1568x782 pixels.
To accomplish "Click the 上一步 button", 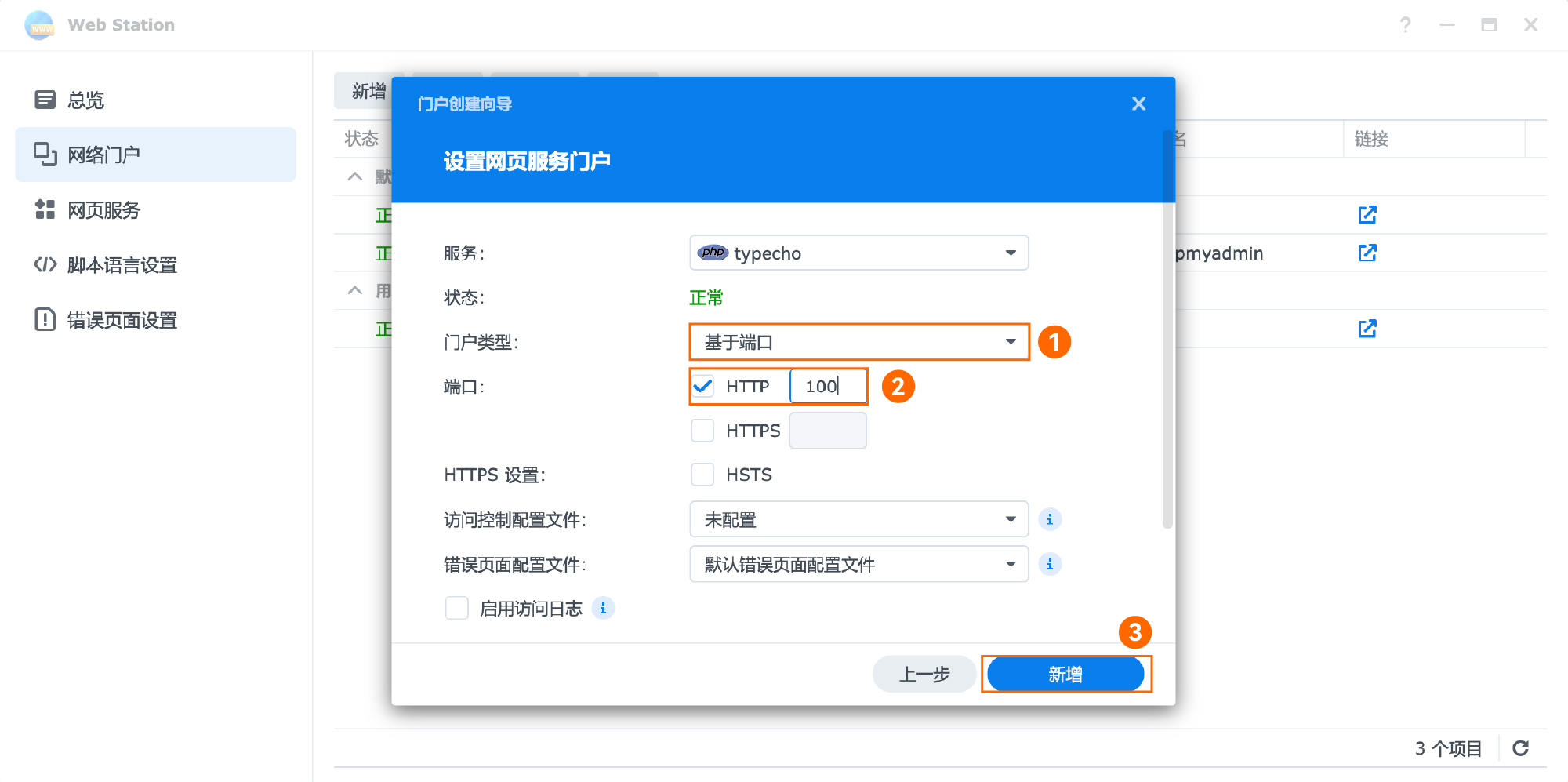I will 924,675.
